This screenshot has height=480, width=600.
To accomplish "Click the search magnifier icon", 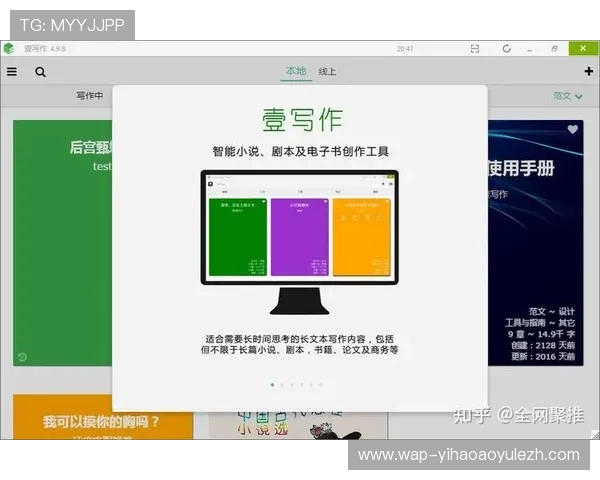I will pyautogui.click(x=41, y=72).
